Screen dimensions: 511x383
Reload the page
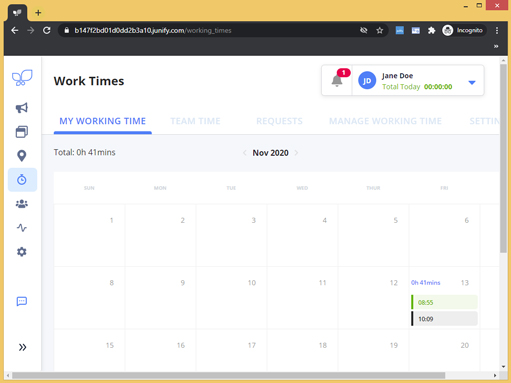tap(47, 30)
